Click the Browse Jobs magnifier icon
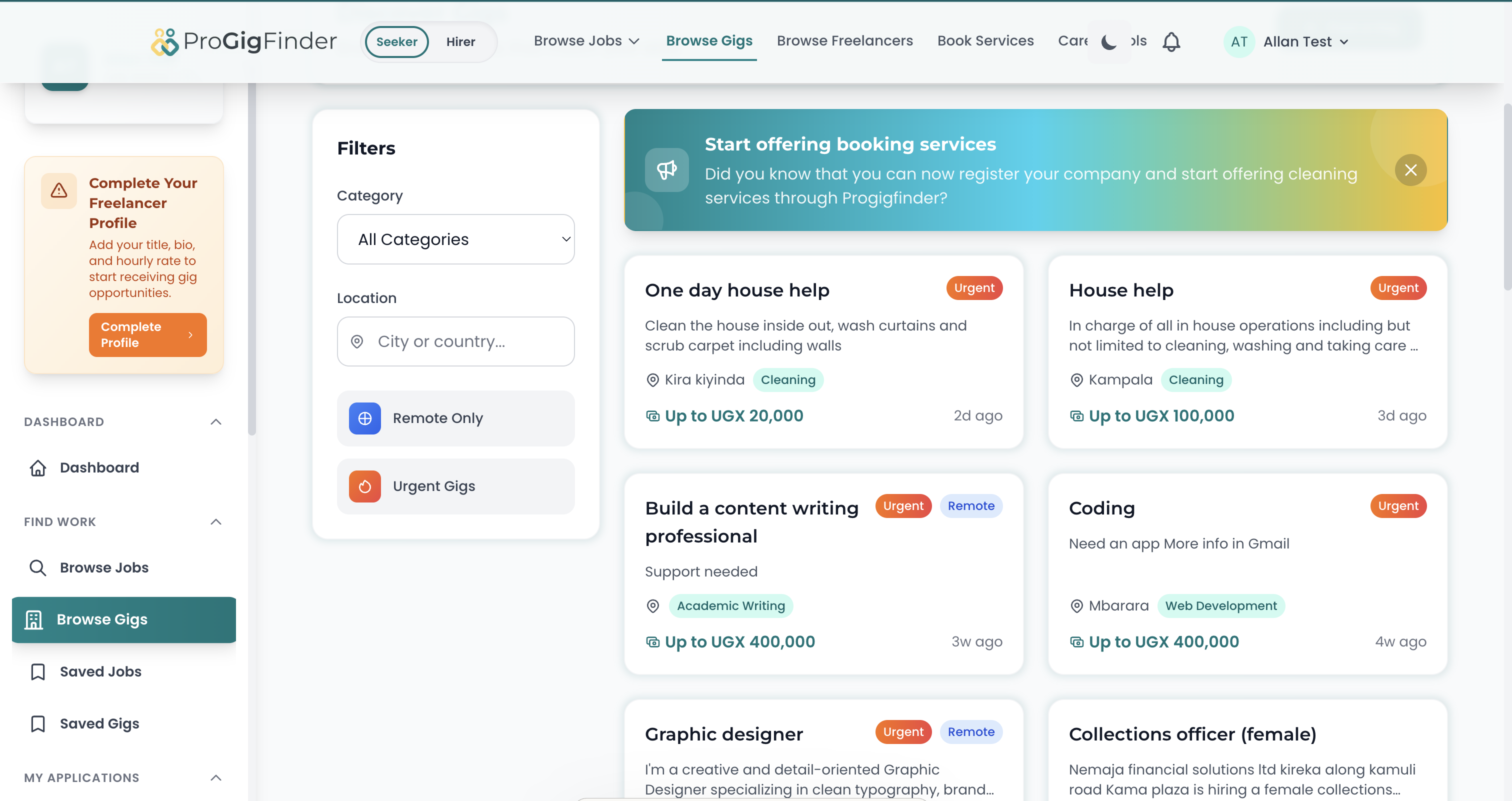The height and width of the screenshot is (801, 1512). (x=38, y=567)
